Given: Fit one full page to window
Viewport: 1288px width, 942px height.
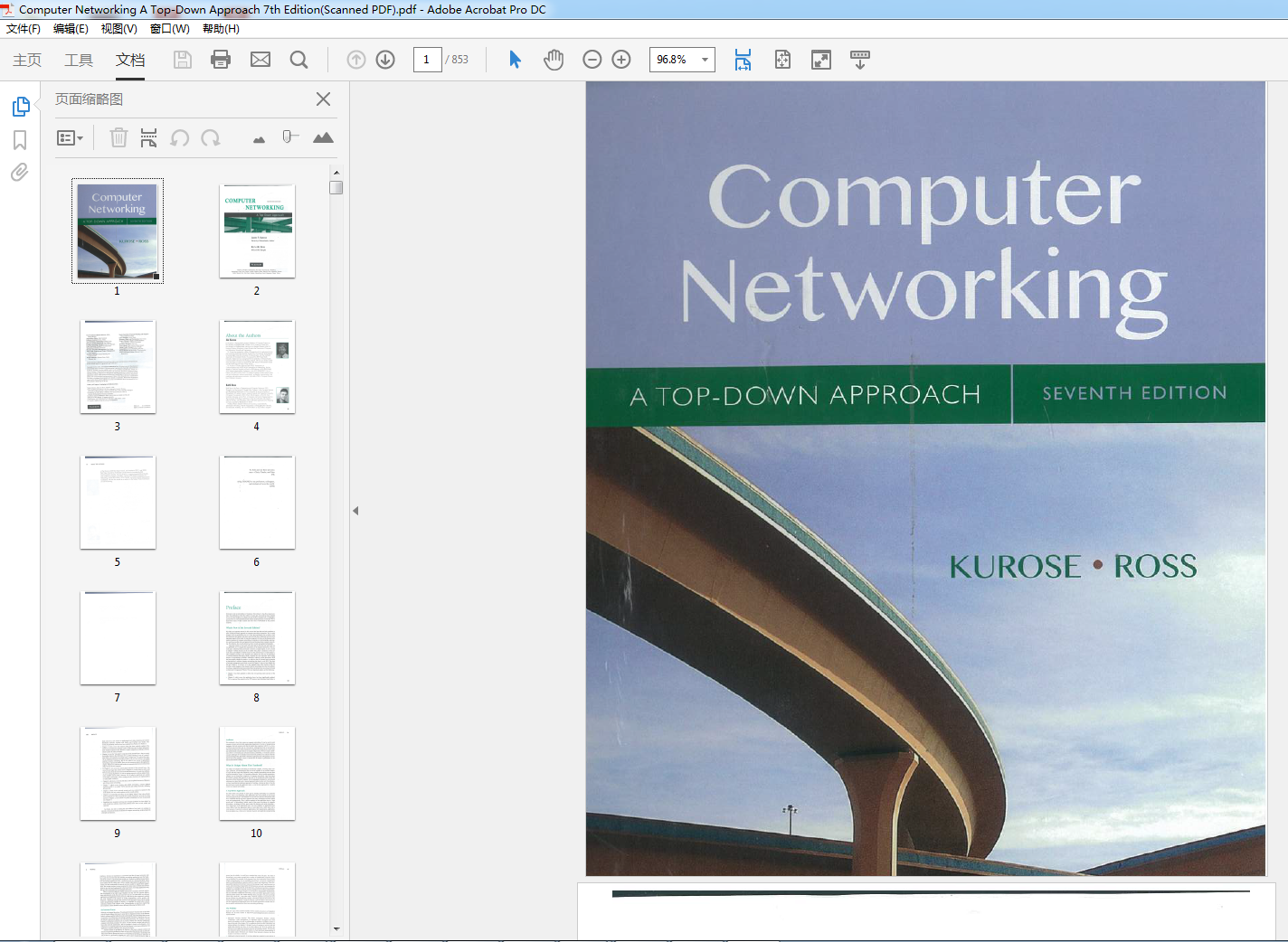Looking at the screenshot, I should pos(782,60).
